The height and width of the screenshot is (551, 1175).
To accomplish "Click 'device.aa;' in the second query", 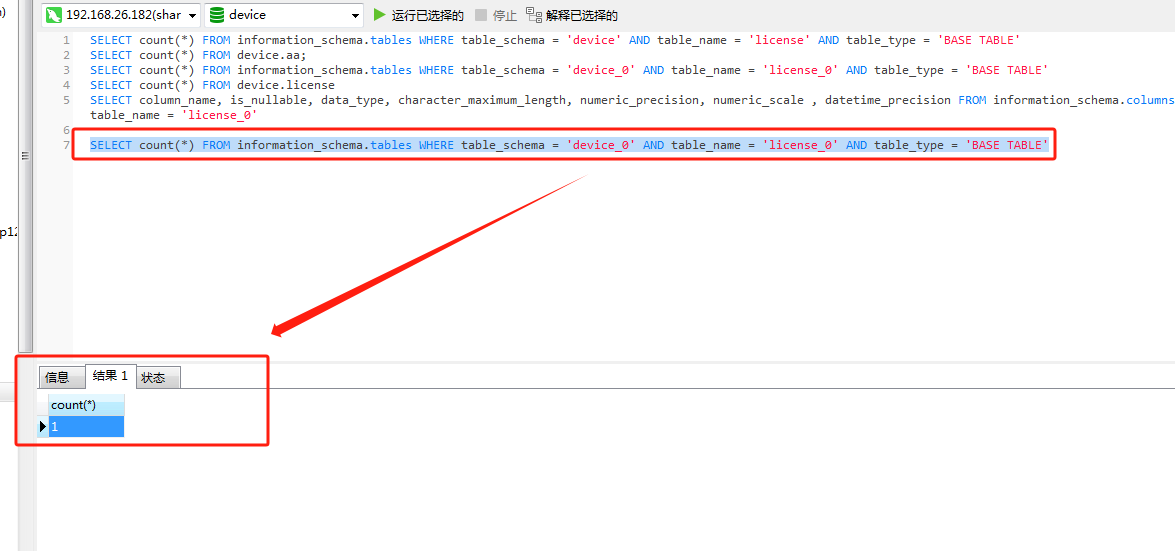I will click(x=272, y=55).
